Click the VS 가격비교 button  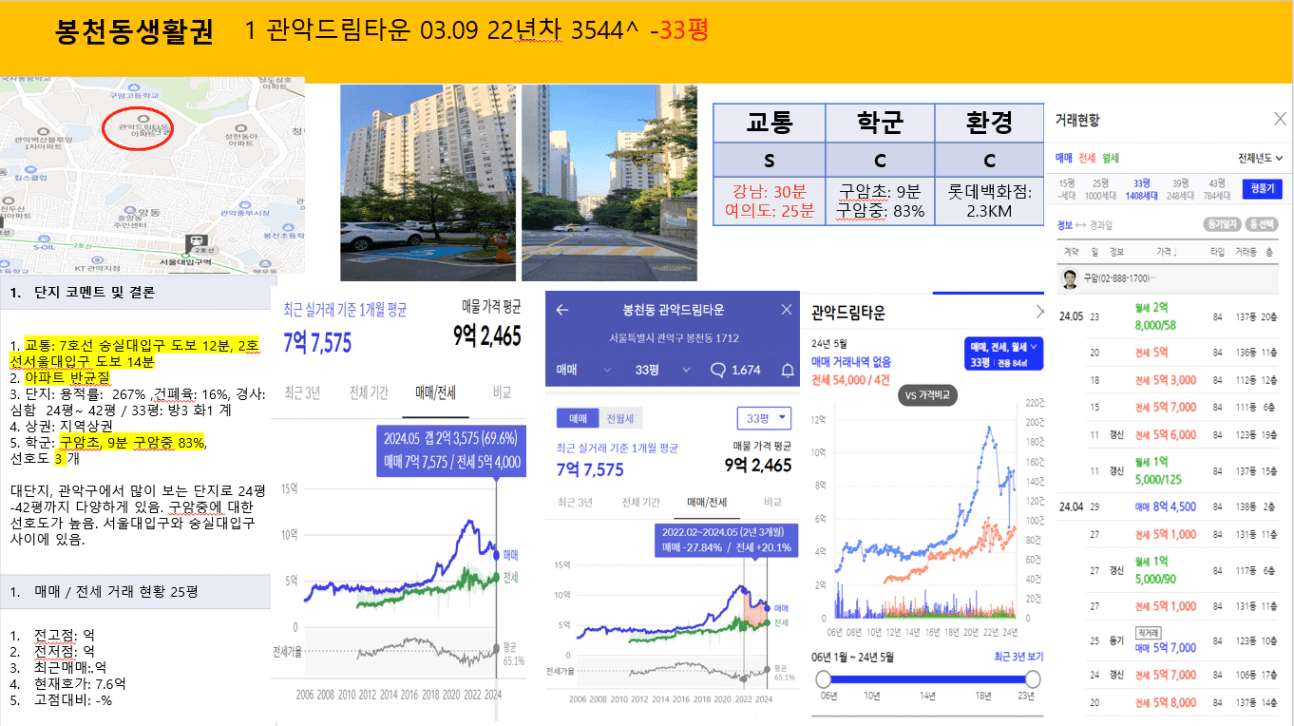[x=928, y=394]
